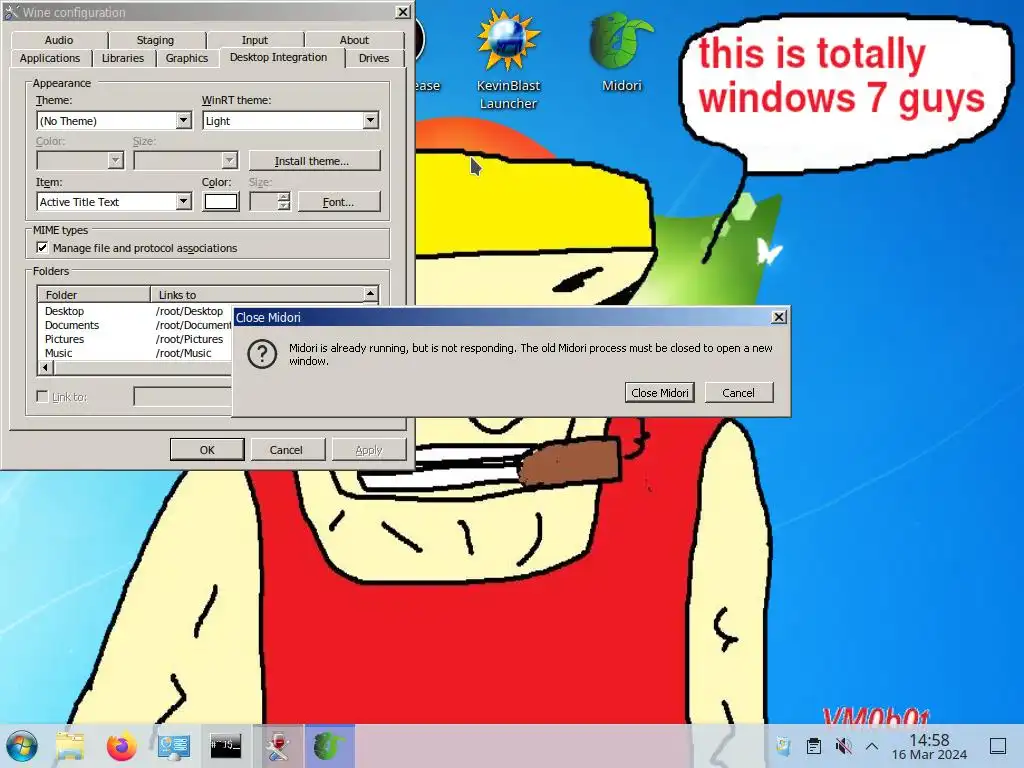1024x768 pixels.
Task: Click the folders list scroll-up arrow
Action: 370,294
